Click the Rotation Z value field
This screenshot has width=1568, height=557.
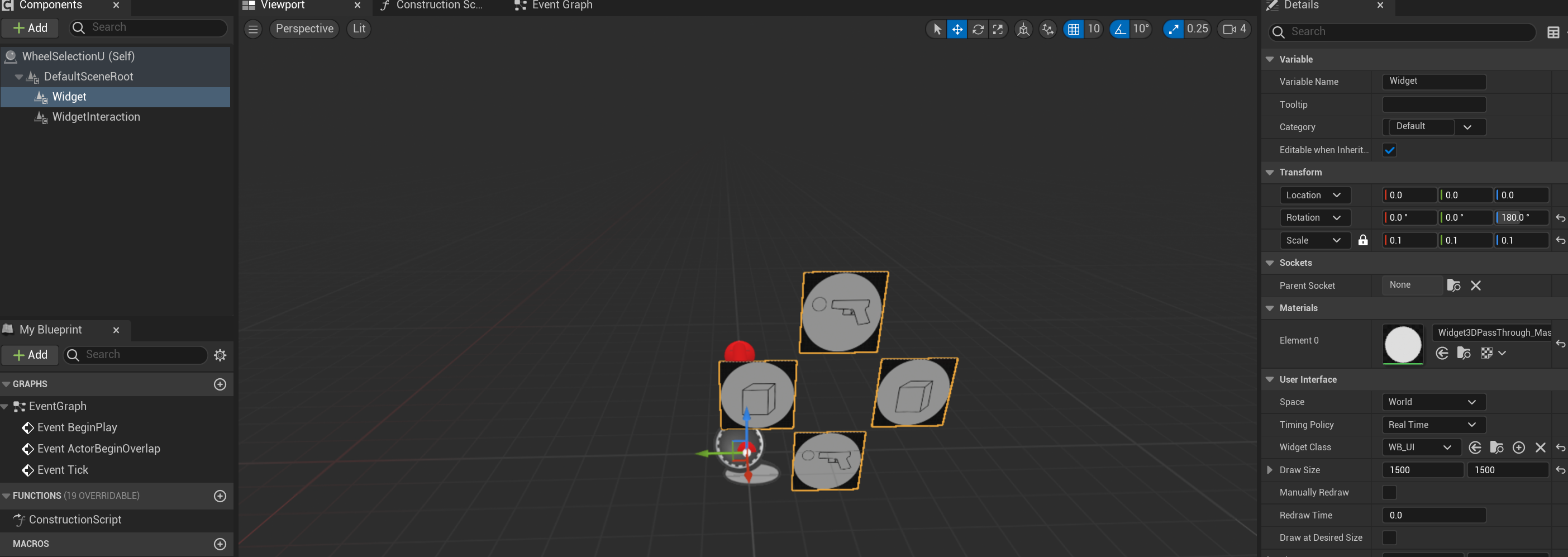coord(1522,218)
